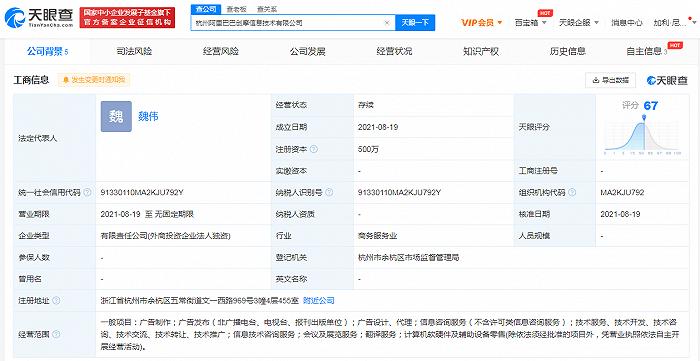
Task: Click the 发生变更时通知我 notification button
Action: [94, 80]
